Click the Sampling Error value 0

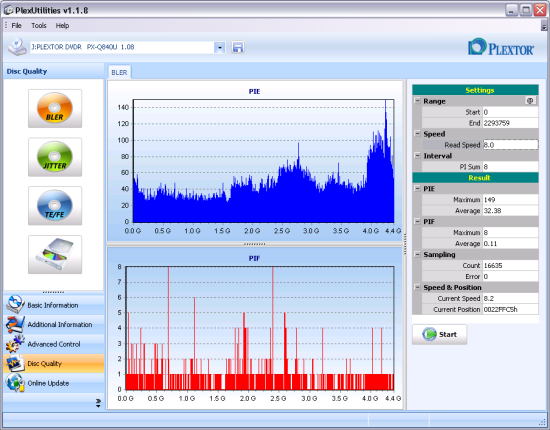510,276
